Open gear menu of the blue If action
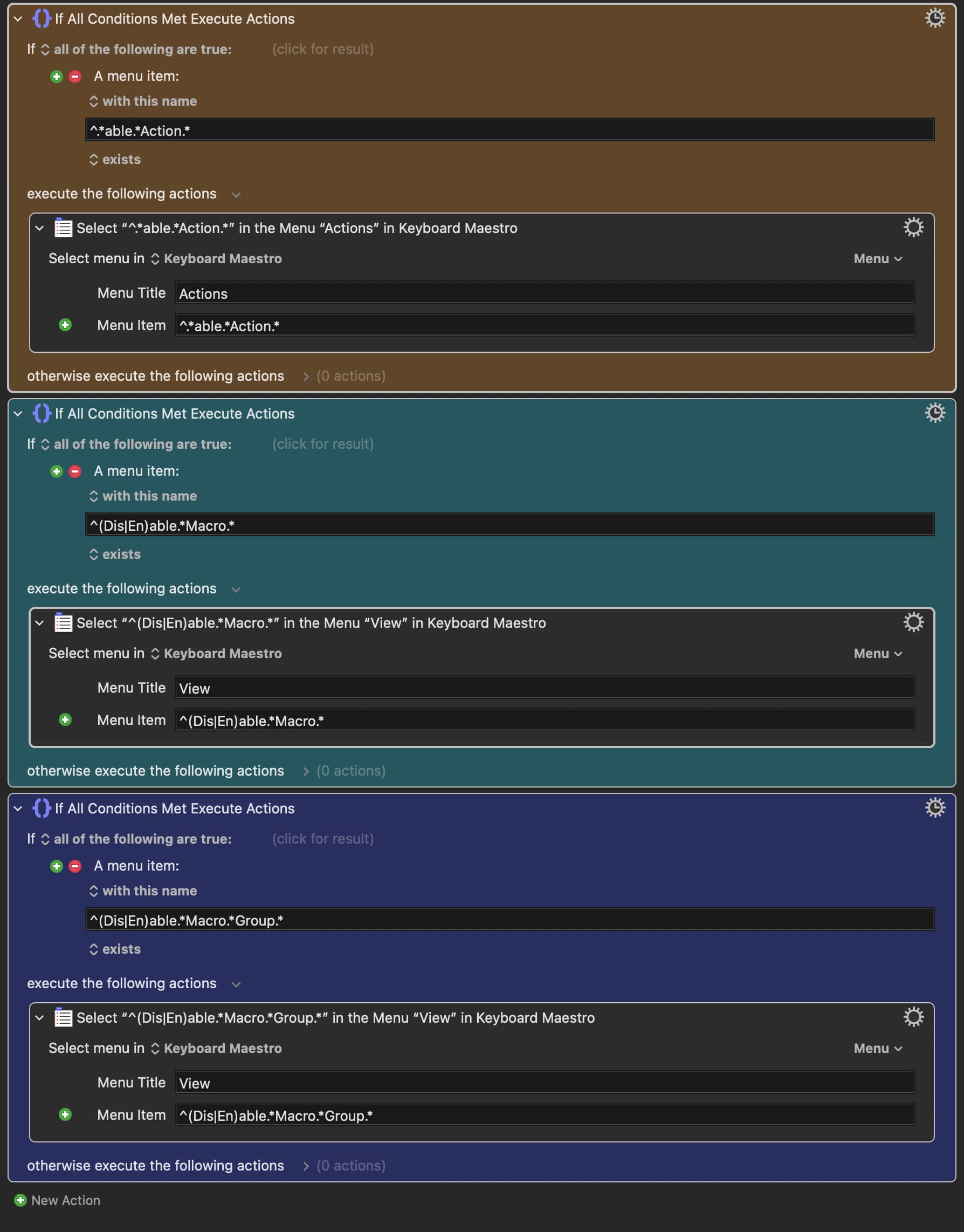Screen dimensions: 964x1232 click(x=935, y=807)
